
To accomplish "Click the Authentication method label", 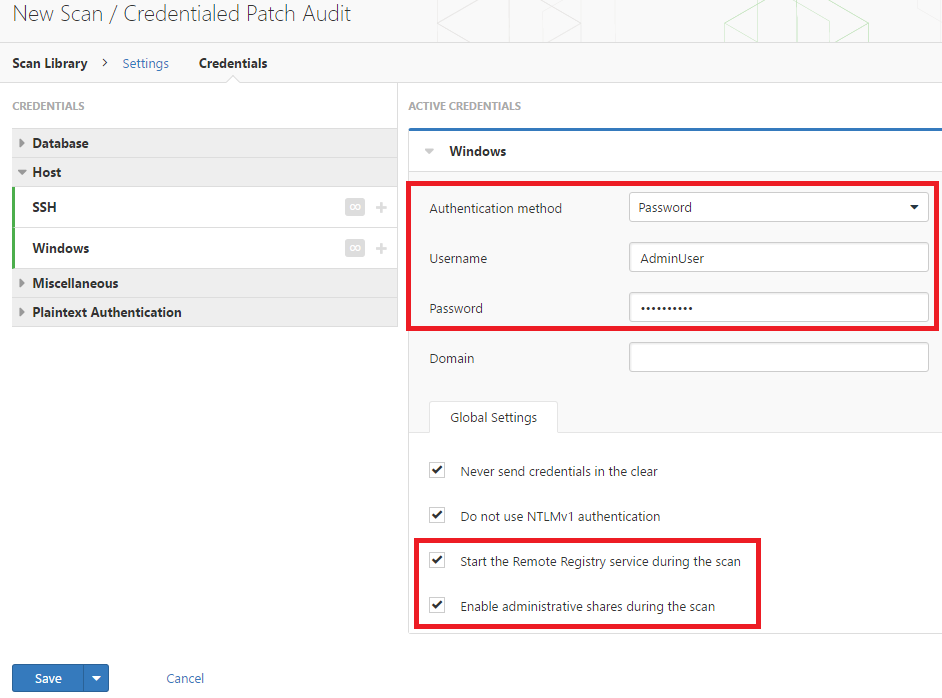I will [x=496, y=208].
